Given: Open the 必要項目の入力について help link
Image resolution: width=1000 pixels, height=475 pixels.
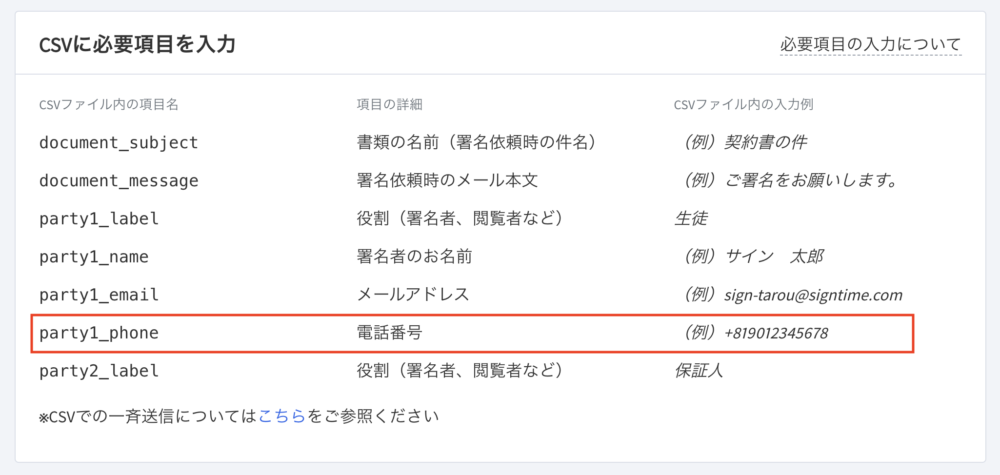Looking at the screenshot, I should pyautogui.click(x=870, y=44).
